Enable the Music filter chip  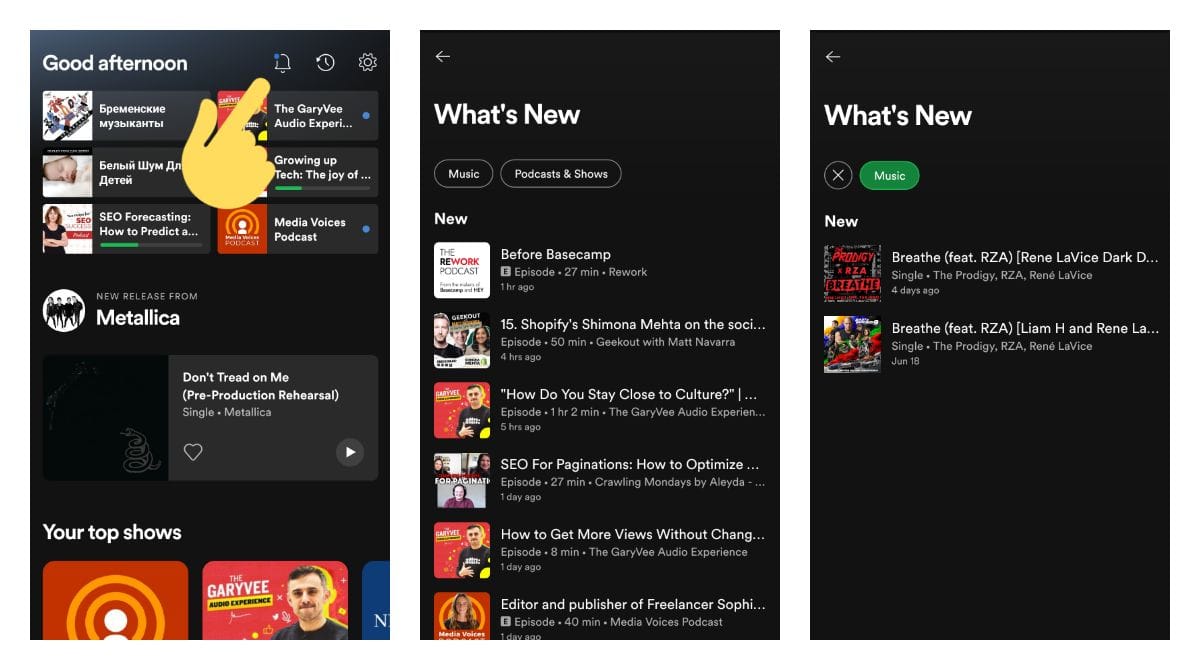click(463, 173)
